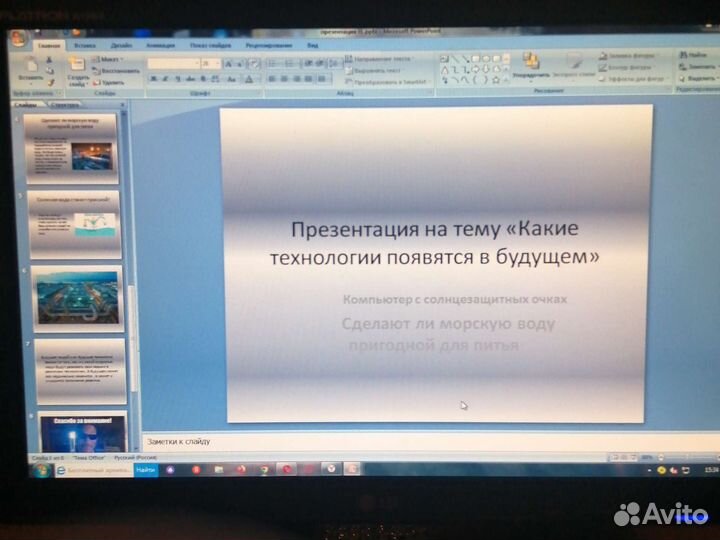Open the Выделить select menu
720x540 pixels.
pos(698,79)
